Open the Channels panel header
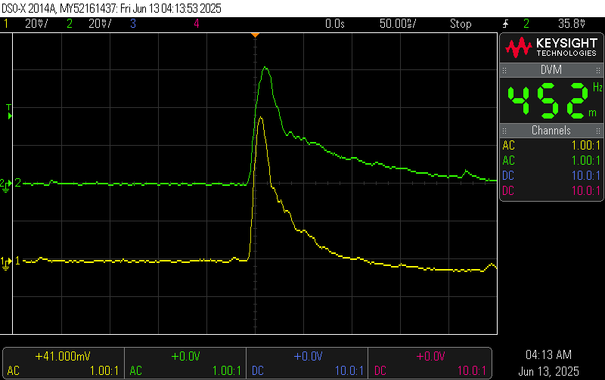The width and height of the screenshot is (605, 380). 551,130
